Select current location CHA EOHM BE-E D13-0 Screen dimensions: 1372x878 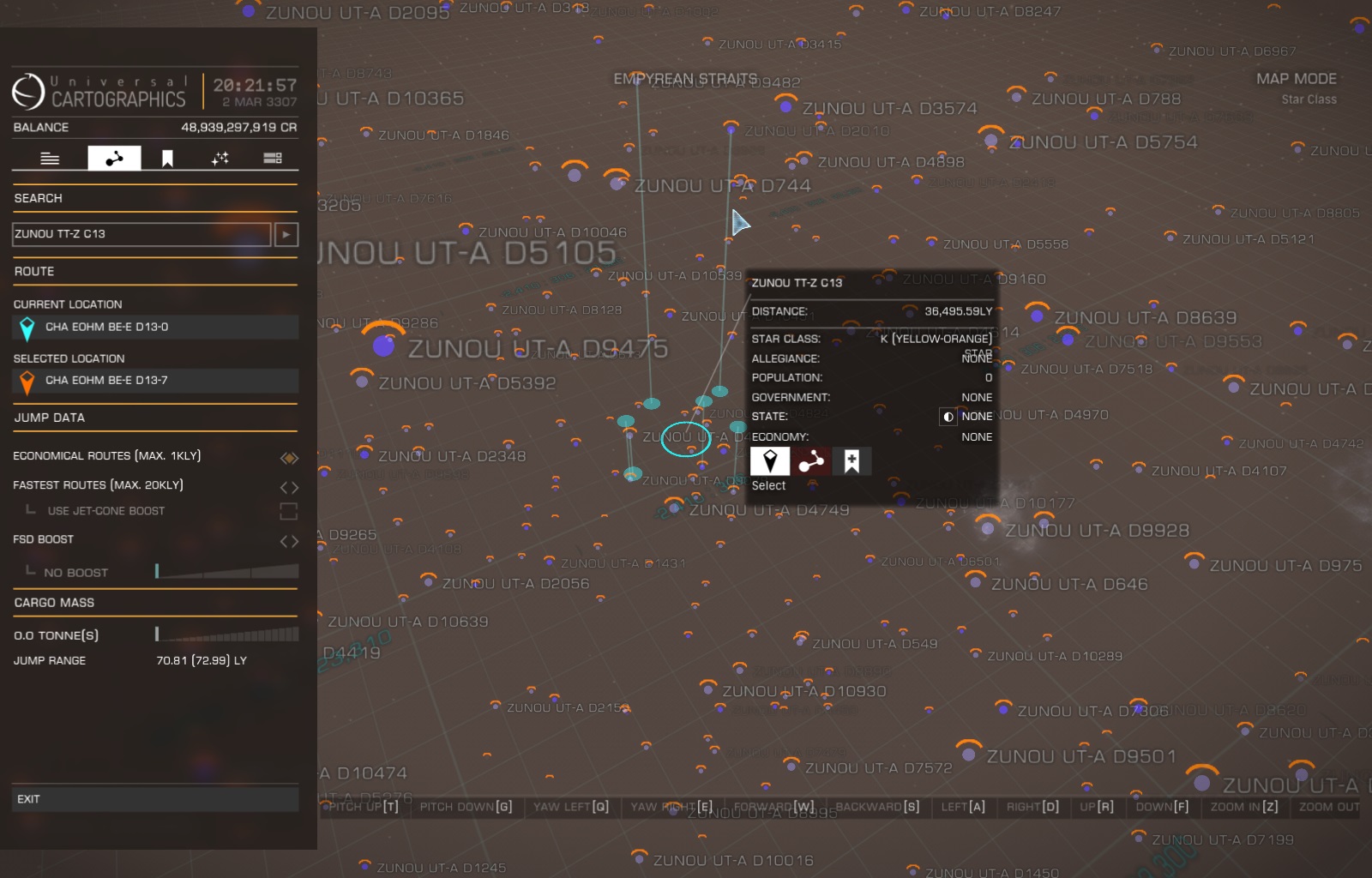point(155,327)
